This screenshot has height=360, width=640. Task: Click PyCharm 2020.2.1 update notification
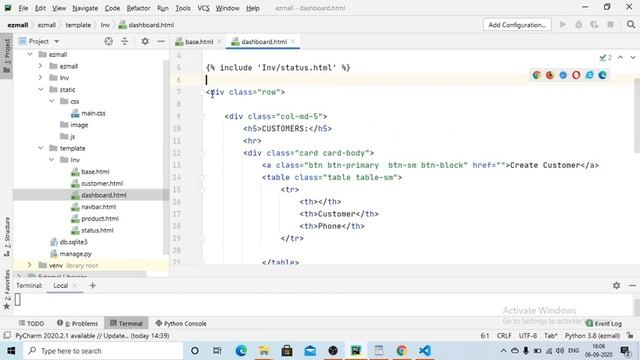92,336
